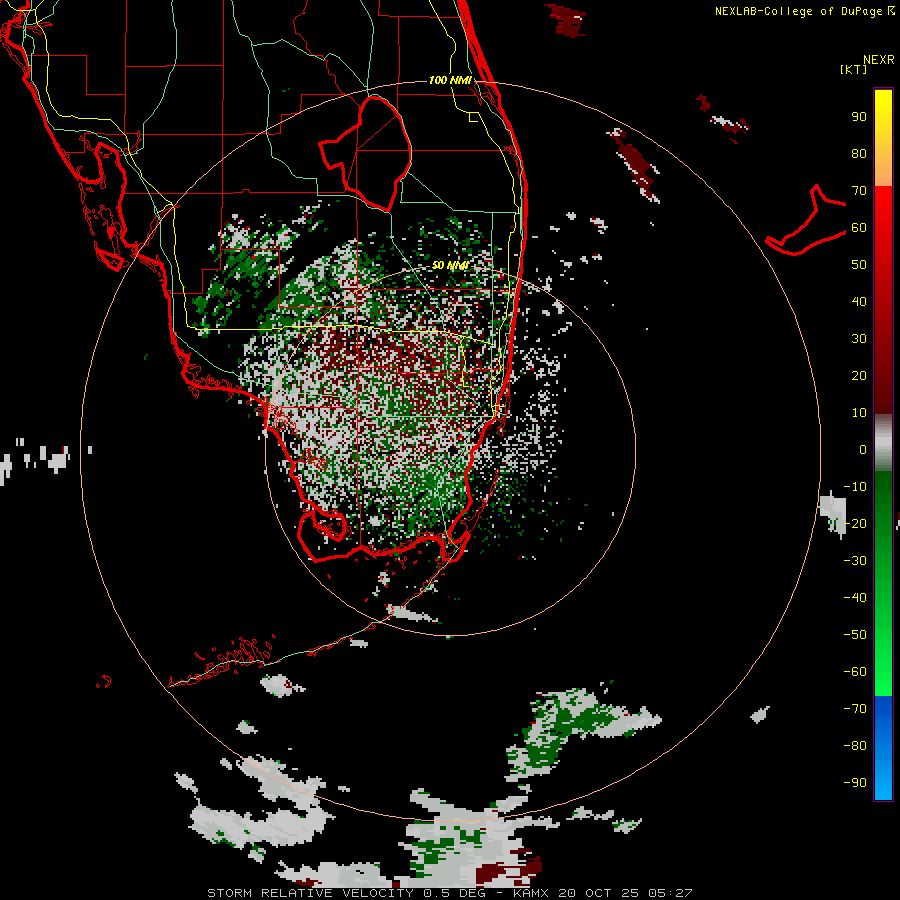
Task: Click the NEXR label above the color scale
Action: click(878, 60)
